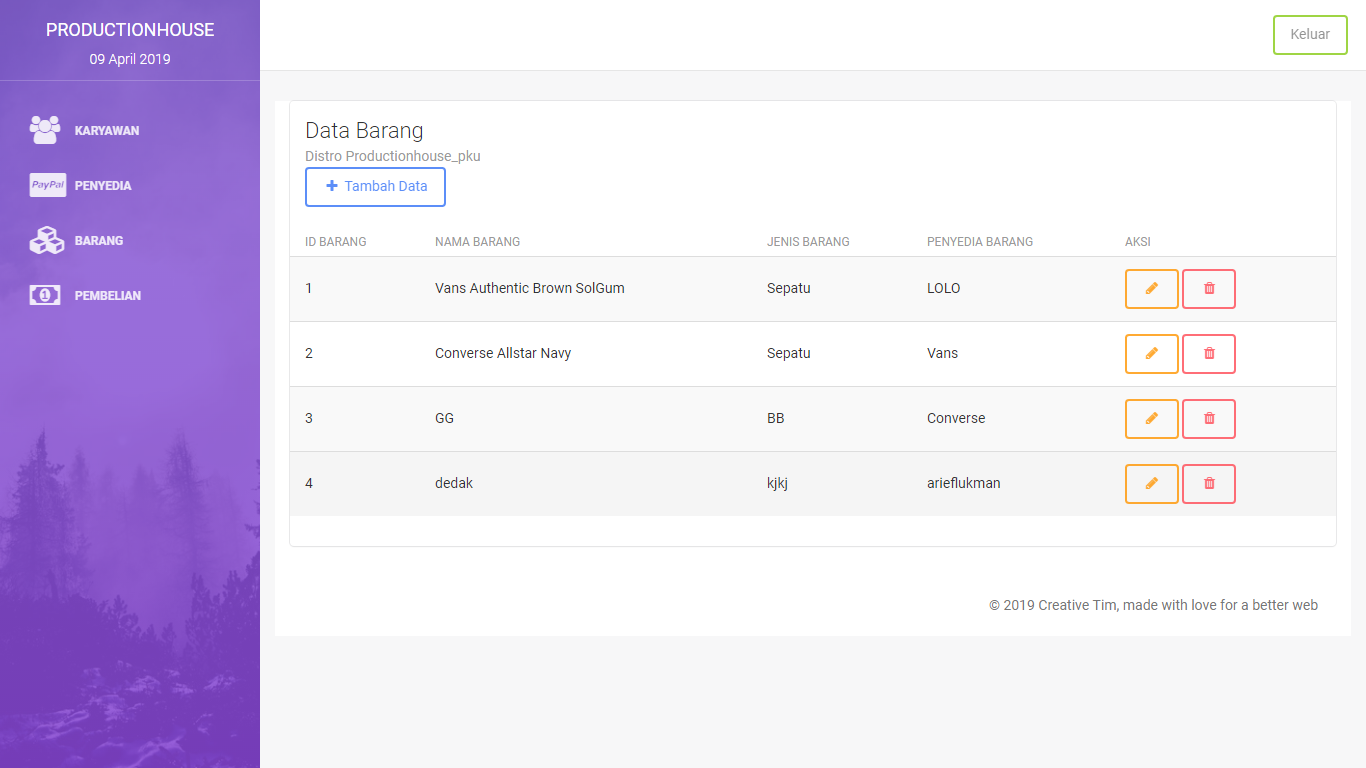
Task: Click trash icon for GG row
Action: (1208, 419)
